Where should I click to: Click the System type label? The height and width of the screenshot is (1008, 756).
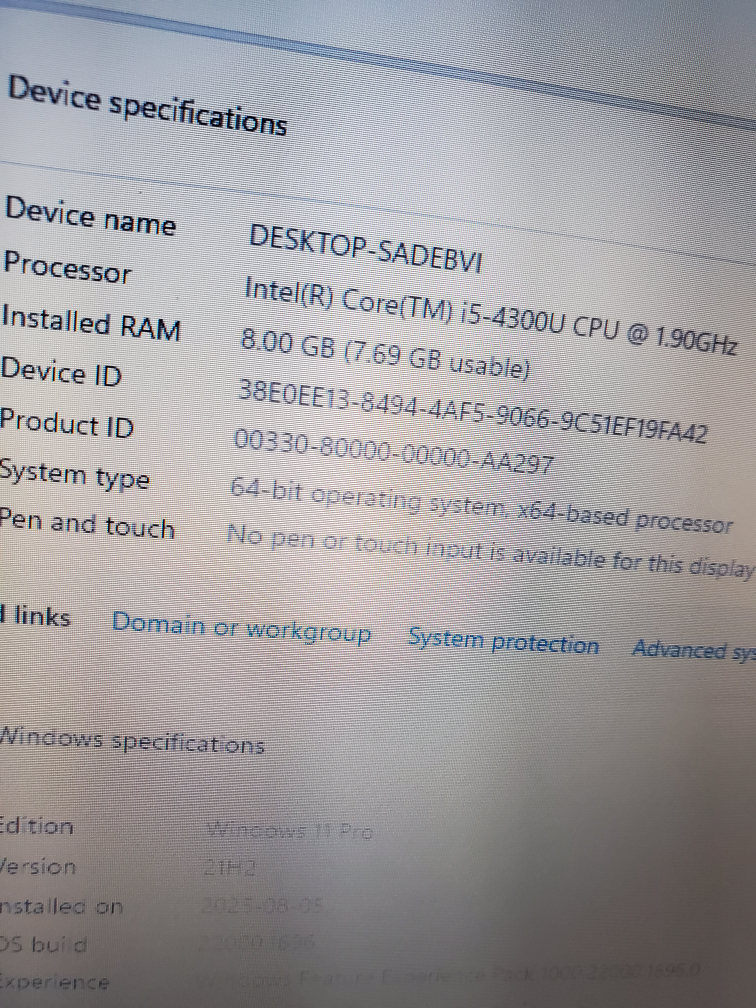74,473
